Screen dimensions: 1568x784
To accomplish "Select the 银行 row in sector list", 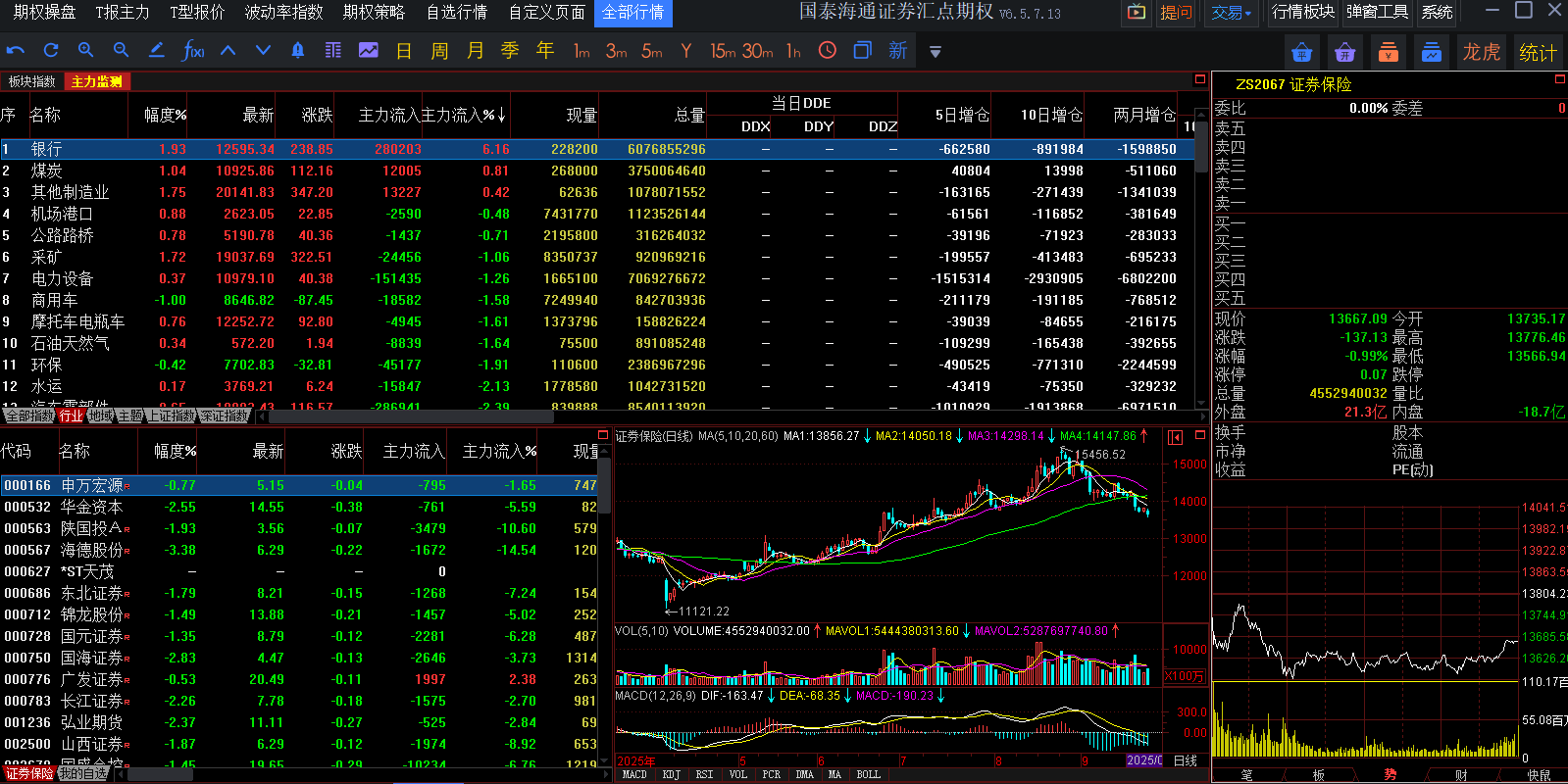I will (46, 149).
